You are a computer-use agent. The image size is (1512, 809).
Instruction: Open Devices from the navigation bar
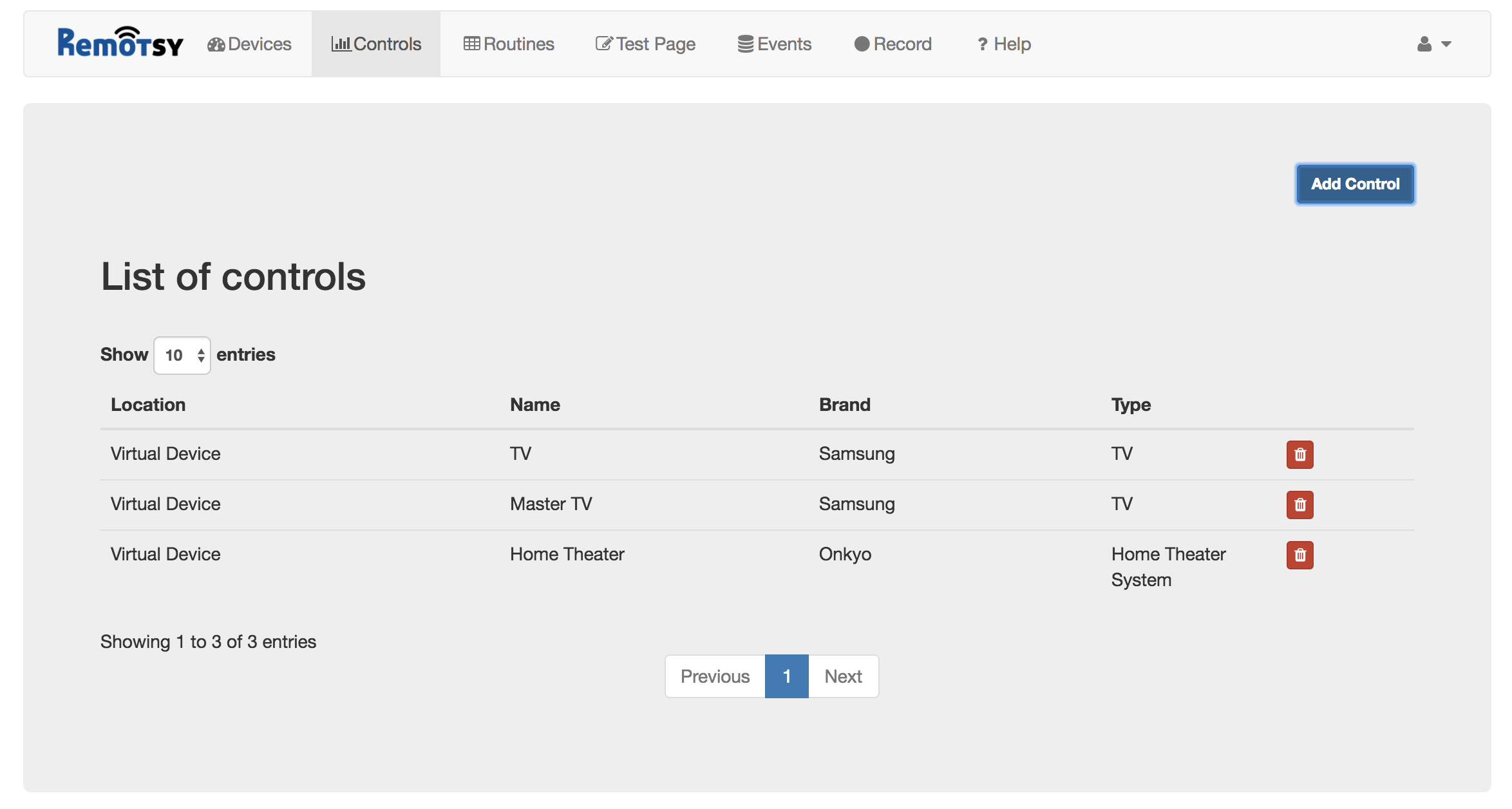(x=250, y=44)
